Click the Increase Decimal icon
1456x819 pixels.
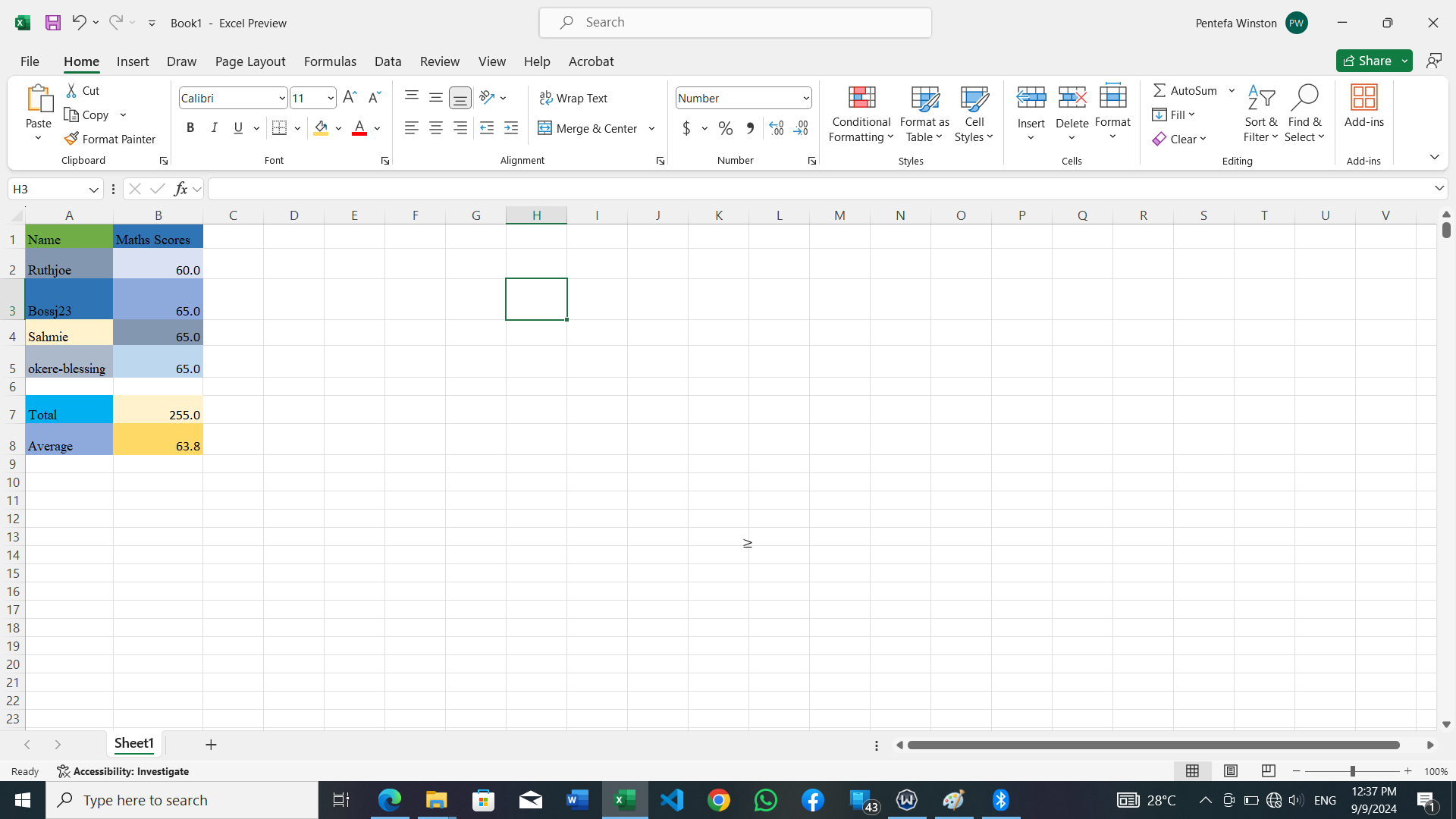[776, 128]
